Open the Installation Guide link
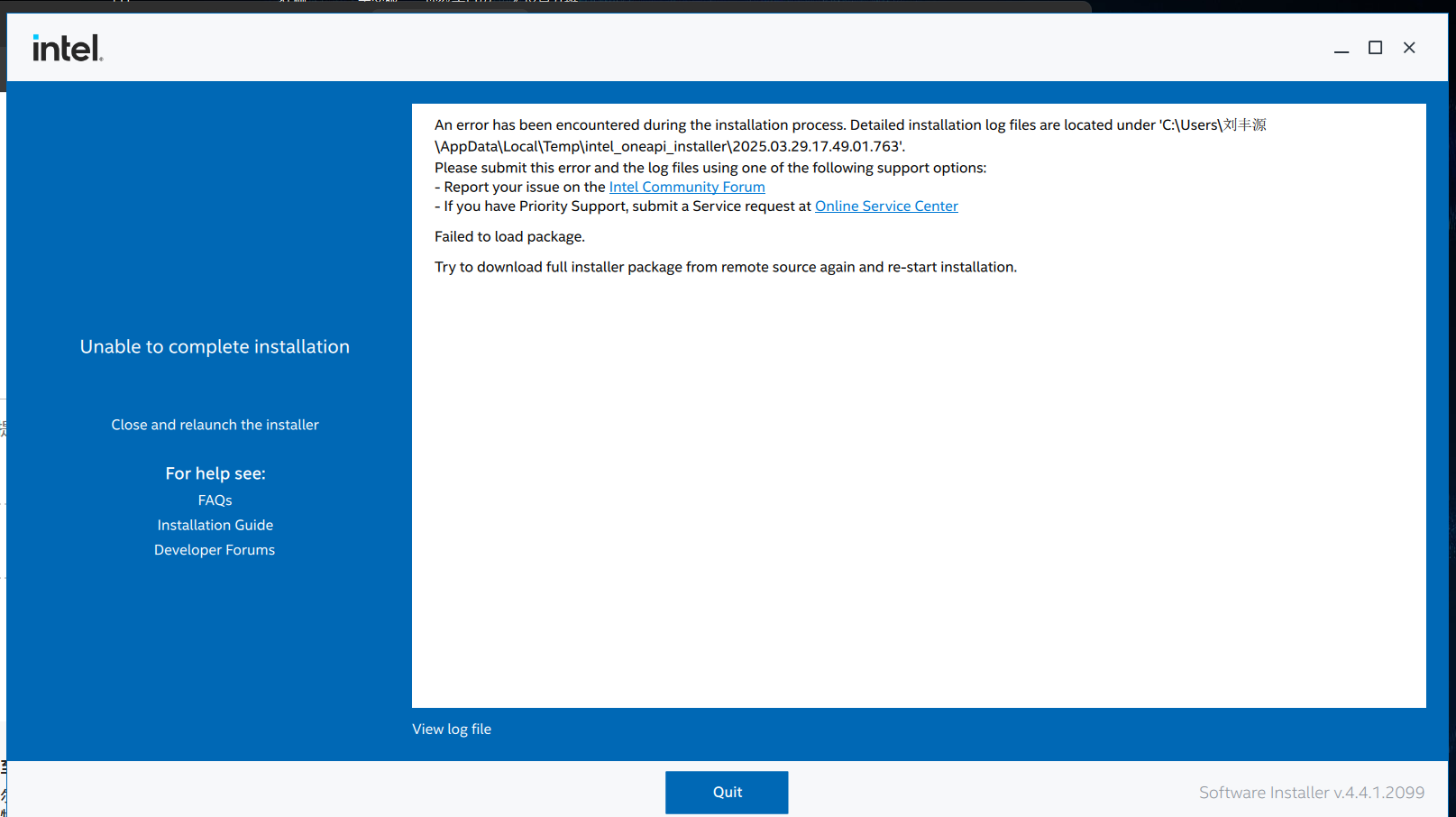Image resolution: width=1456 pixels, height=817 pixels. 215,525
